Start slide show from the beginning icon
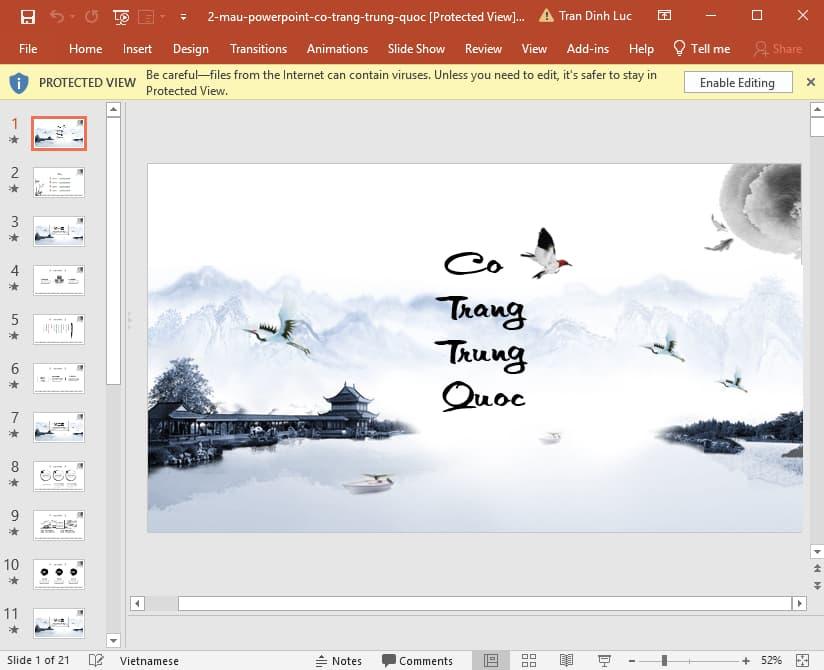Image resolution: width=824 pixels, height=670 pixels. tap(120, 17)
